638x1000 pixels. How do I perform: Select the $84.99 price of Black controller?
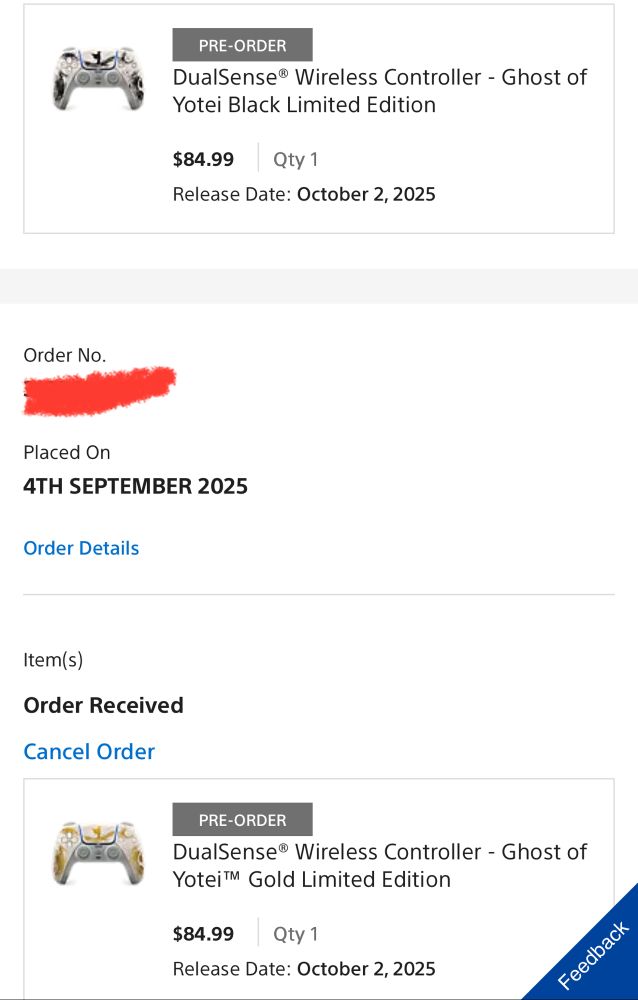pyautogui.click(x=204, y=159)
